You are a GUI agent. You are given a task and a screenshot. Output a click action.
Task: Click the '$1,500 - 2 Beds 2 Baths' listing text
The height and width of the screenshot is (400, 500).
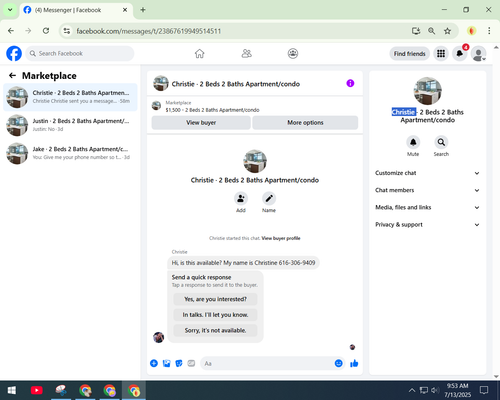212,110
